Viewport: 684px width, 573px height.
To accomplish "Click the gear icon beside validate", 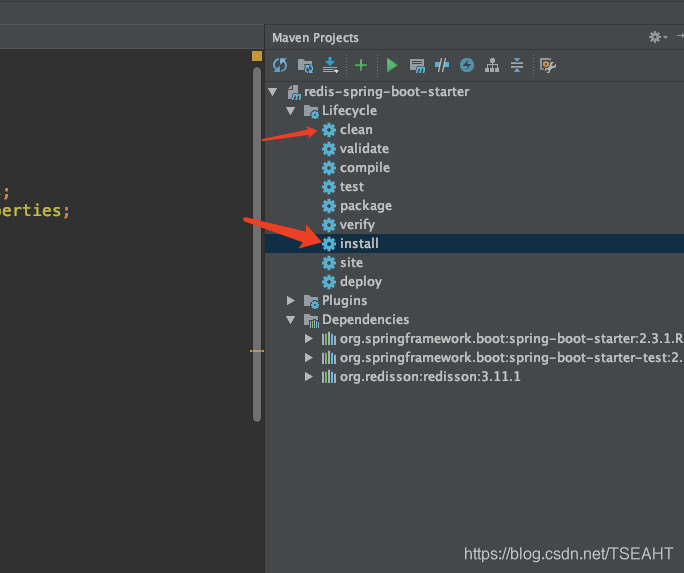I will [x=329, y=149].
